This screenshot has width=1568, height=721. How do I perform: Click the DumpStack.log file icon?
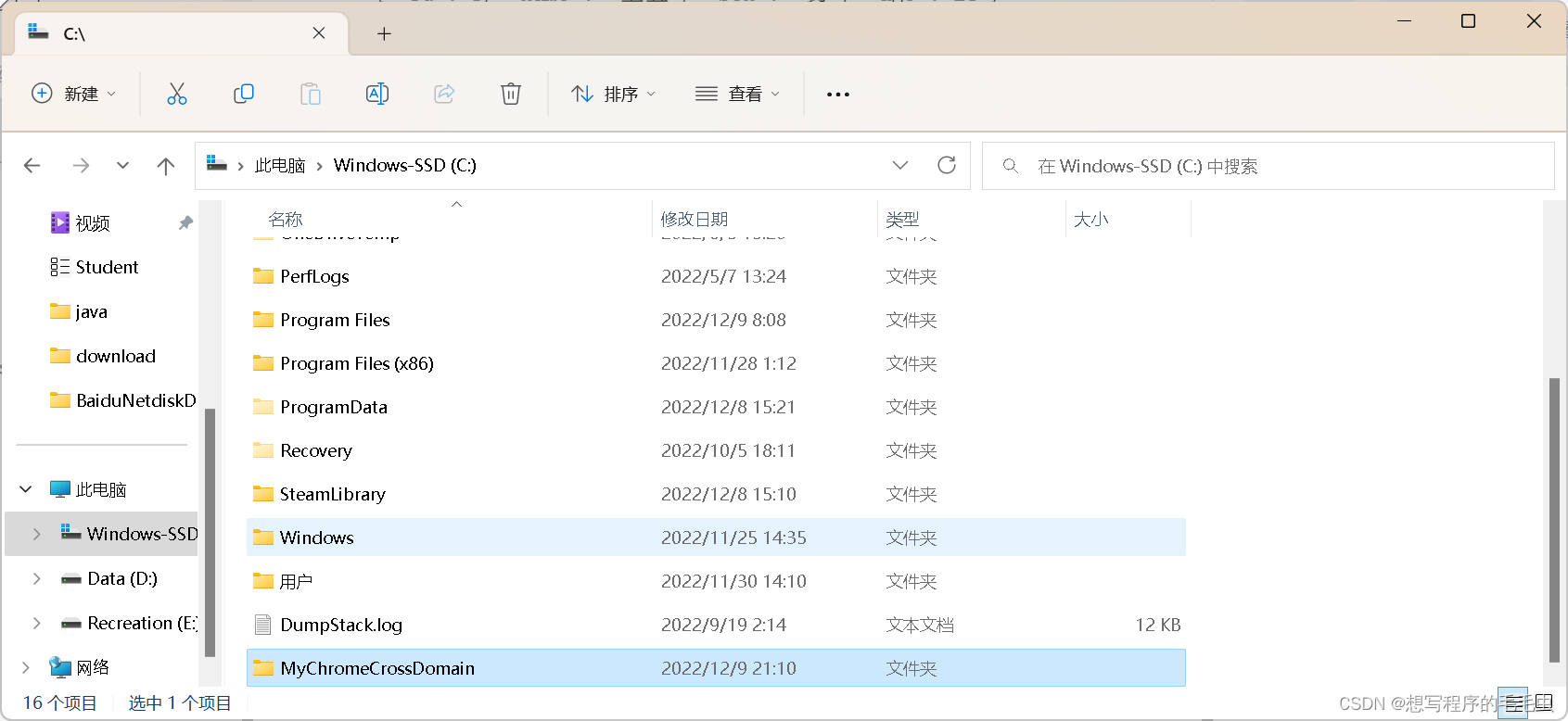[x=262, y=625]
